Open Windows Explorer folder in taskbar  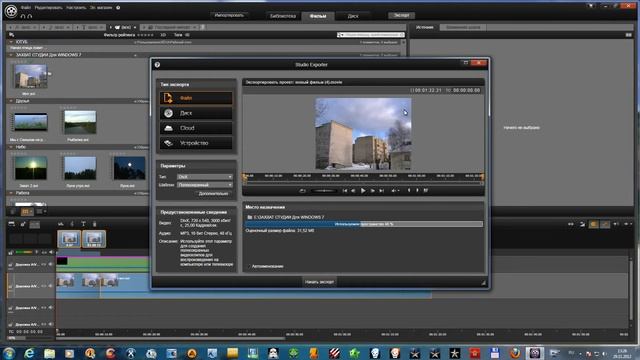coord(49,353)
